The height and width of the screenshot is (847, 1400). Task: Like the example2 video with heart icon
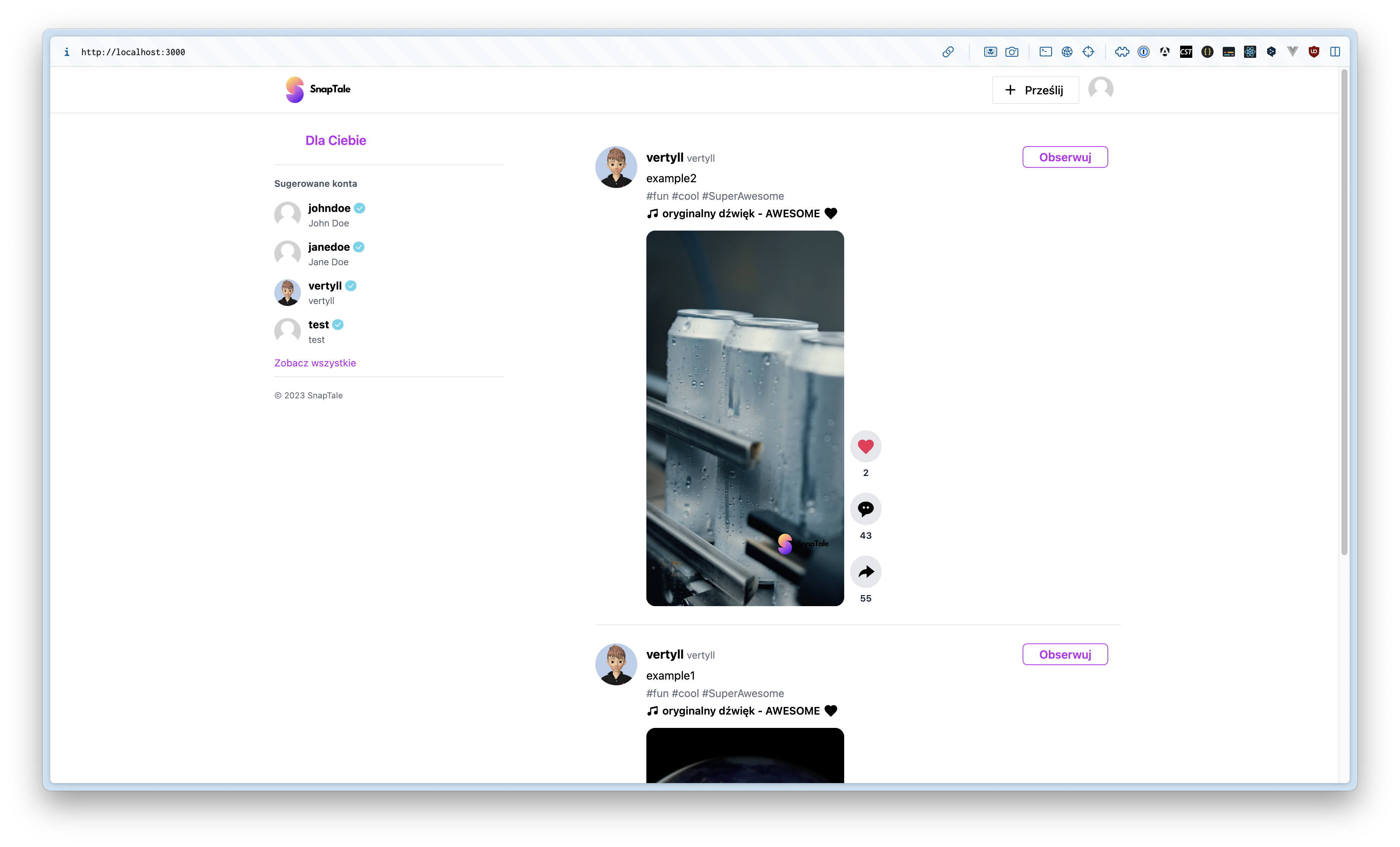point(865,446)
